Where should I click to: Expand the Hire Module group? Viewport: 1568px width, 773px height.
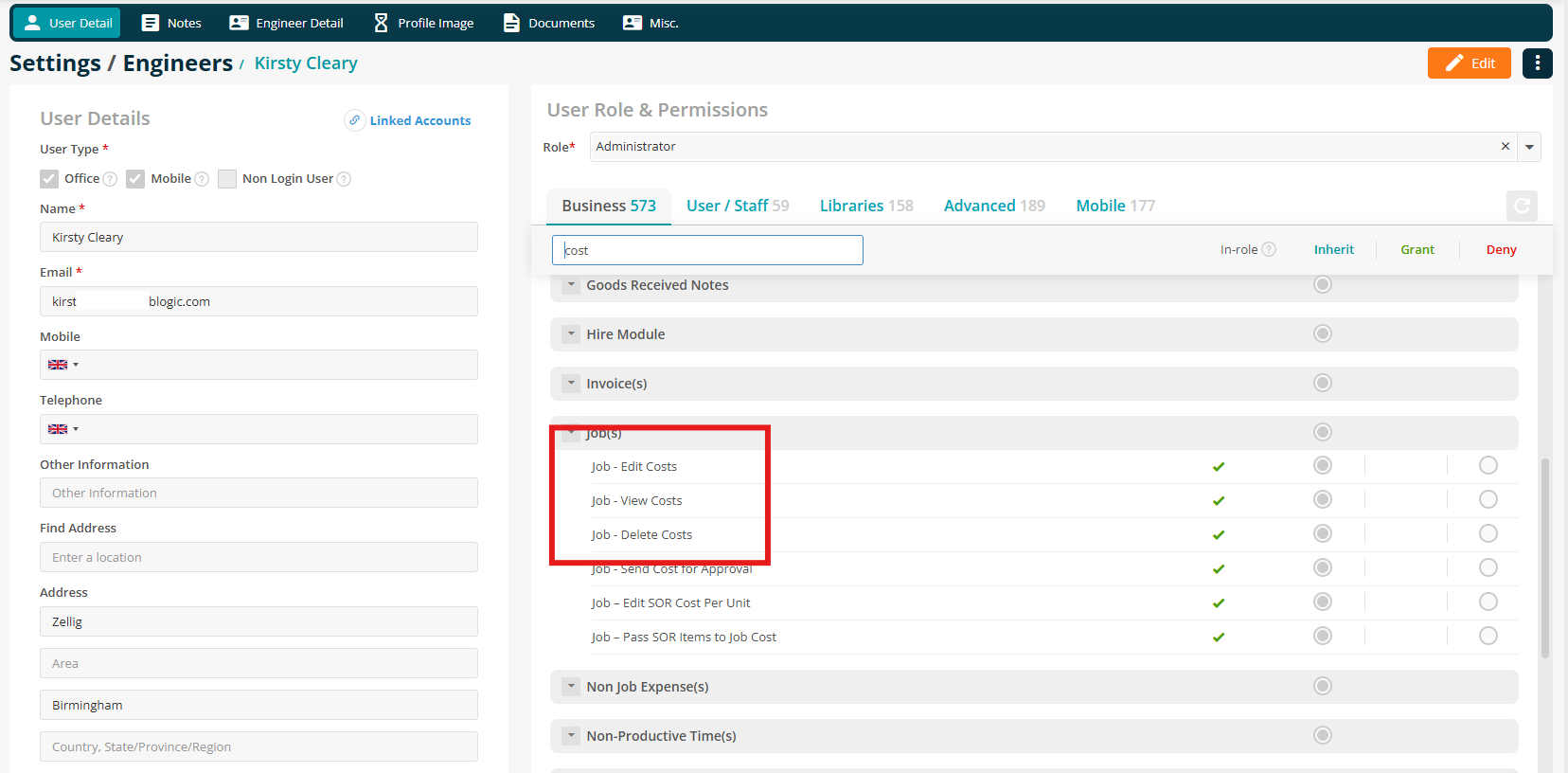[571, 333]
